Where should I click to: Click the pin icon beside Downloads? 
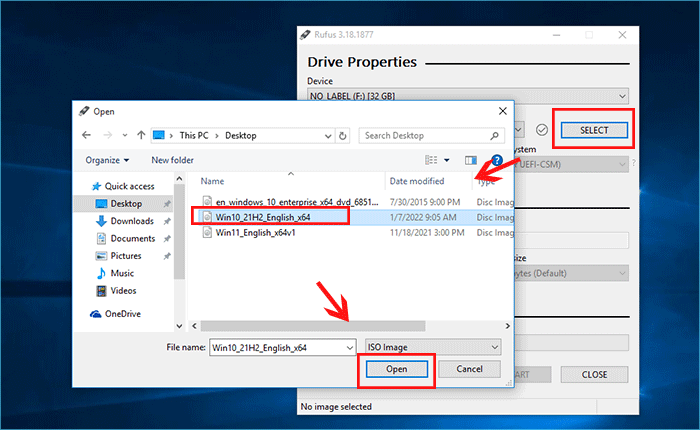tap(167, 221)
